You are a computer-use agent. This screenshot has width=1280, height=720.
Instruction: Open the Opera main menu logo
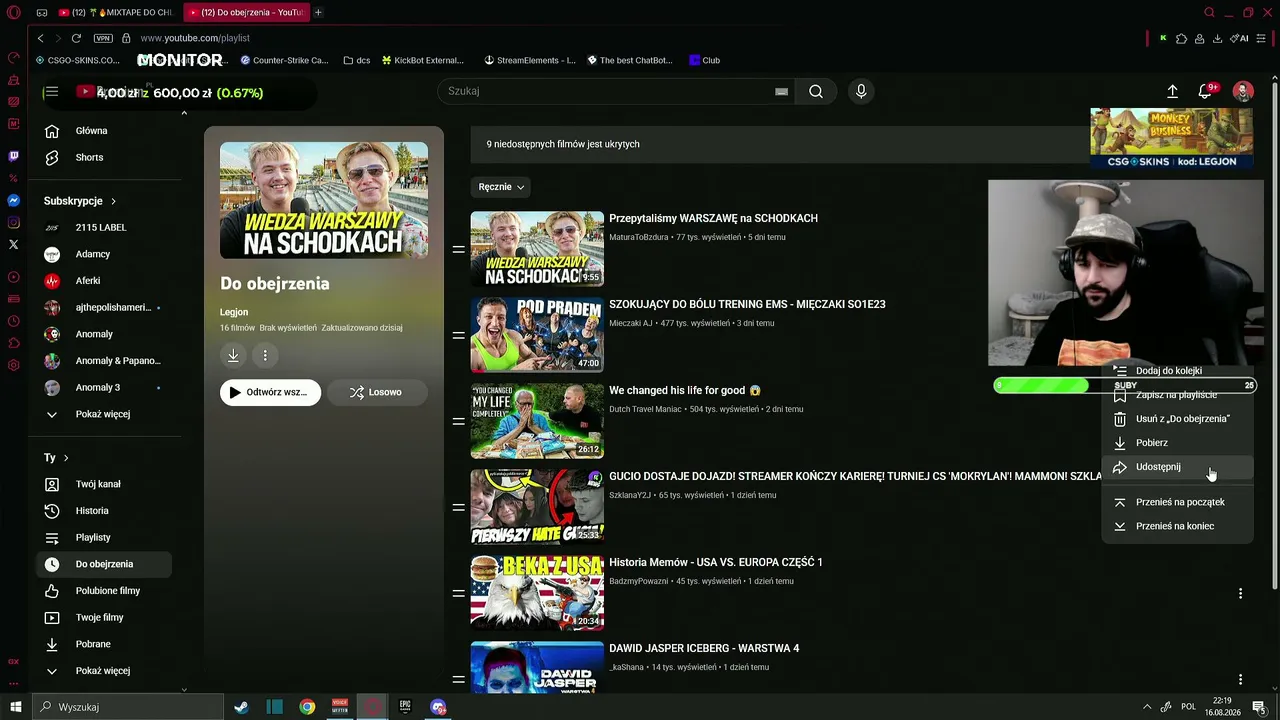coord(13,12)
